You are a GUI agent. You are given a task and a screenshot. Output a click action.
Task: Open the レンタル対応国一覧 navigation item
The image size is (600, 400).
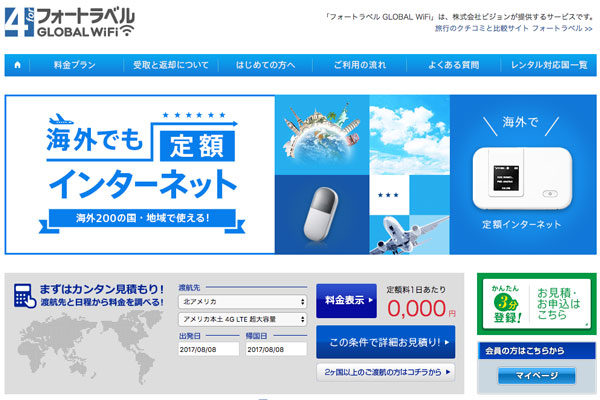tap(549, 65)
